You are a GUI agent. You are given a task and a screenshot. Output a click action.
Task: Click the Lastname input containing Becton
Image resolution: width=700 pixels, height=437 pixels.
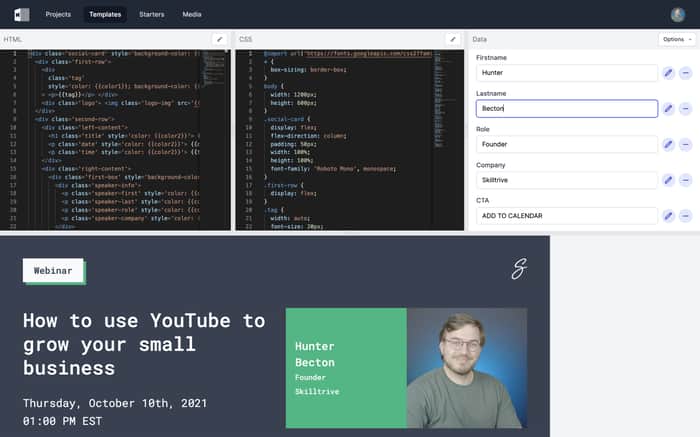(567, 108)
